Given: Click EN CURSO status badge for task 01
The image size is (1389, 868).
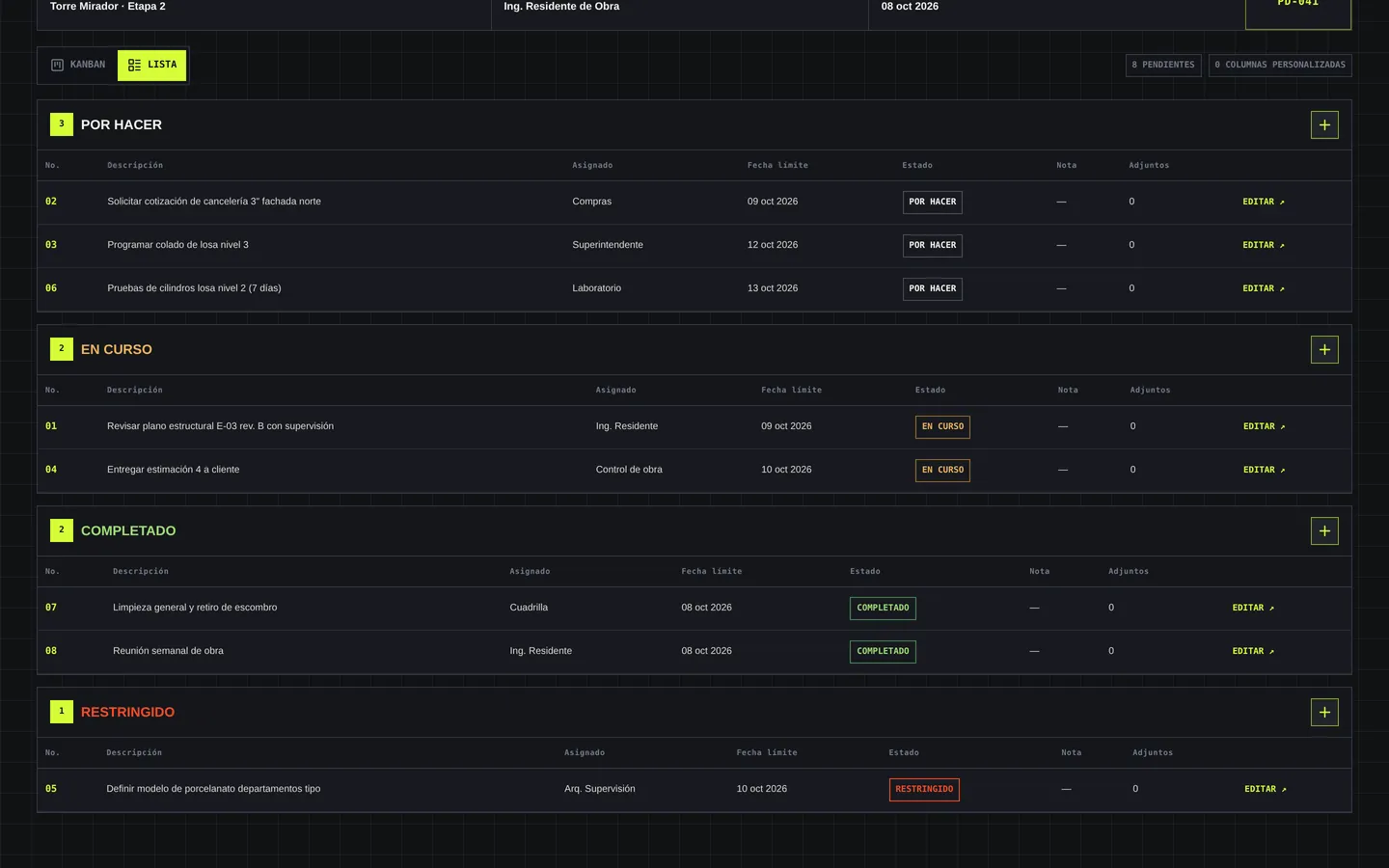Looking at the screenshot, I should coord(942,427).
